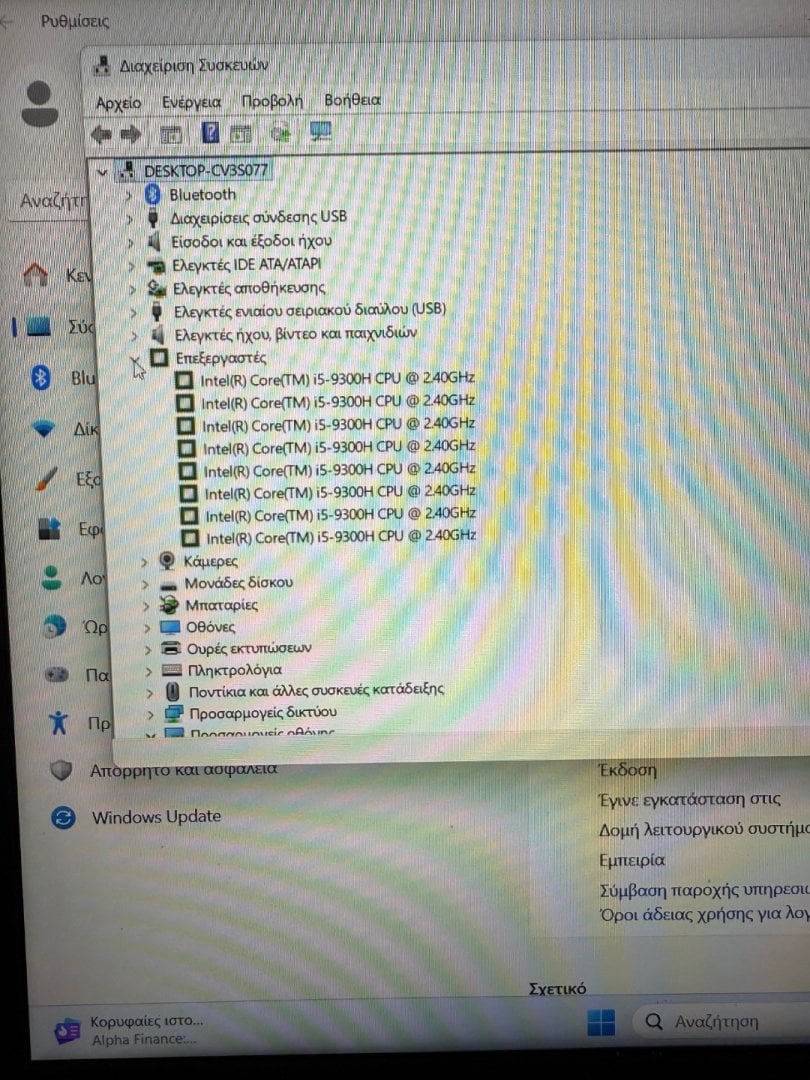
Task: Click the battery icon beside Μπαταρίες
Action: 169,605
